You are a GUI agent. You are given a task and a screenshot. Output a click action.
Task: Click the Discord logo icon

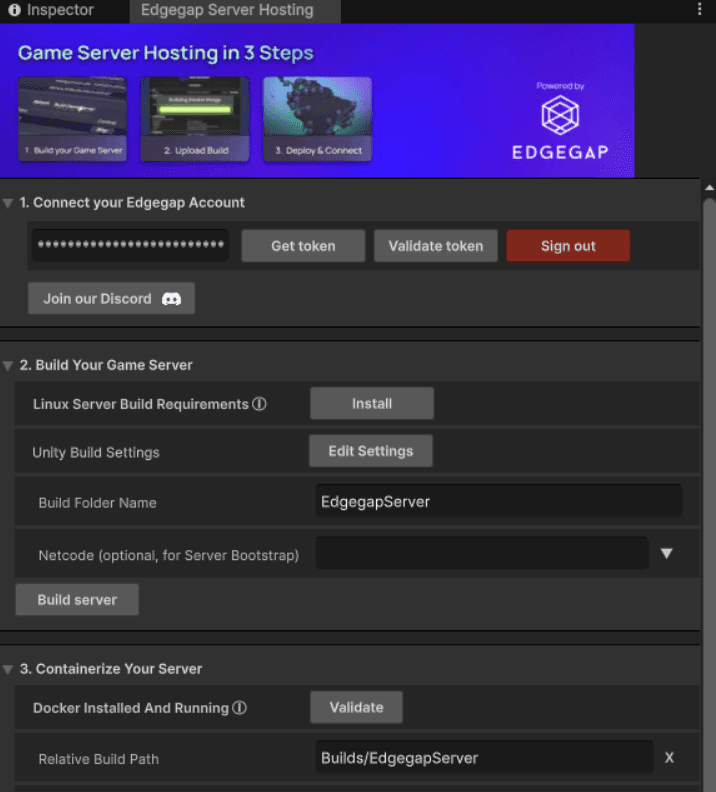tap(171, 299)
